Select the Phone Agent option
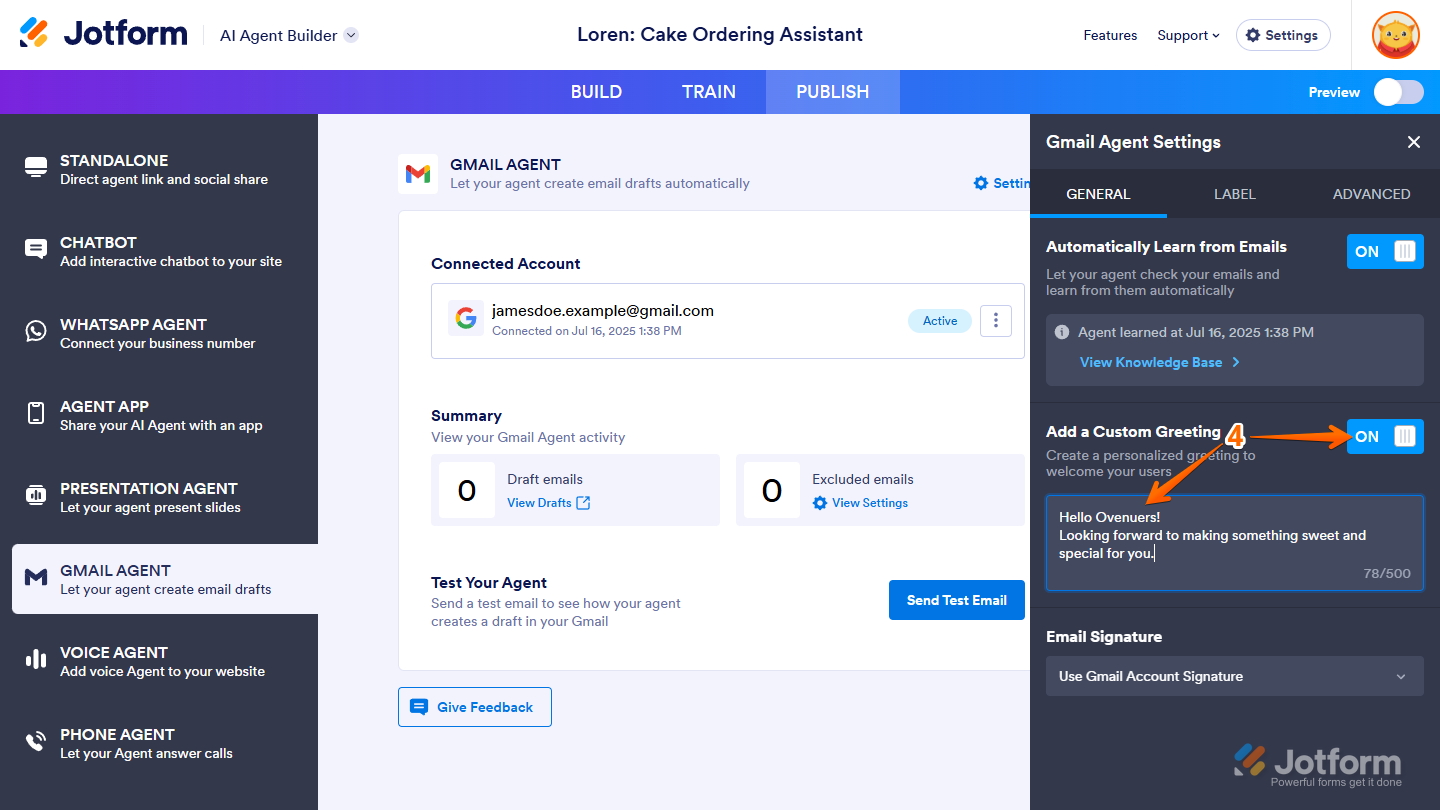The width and height of the screenshot is (1440, 810). 159,743
